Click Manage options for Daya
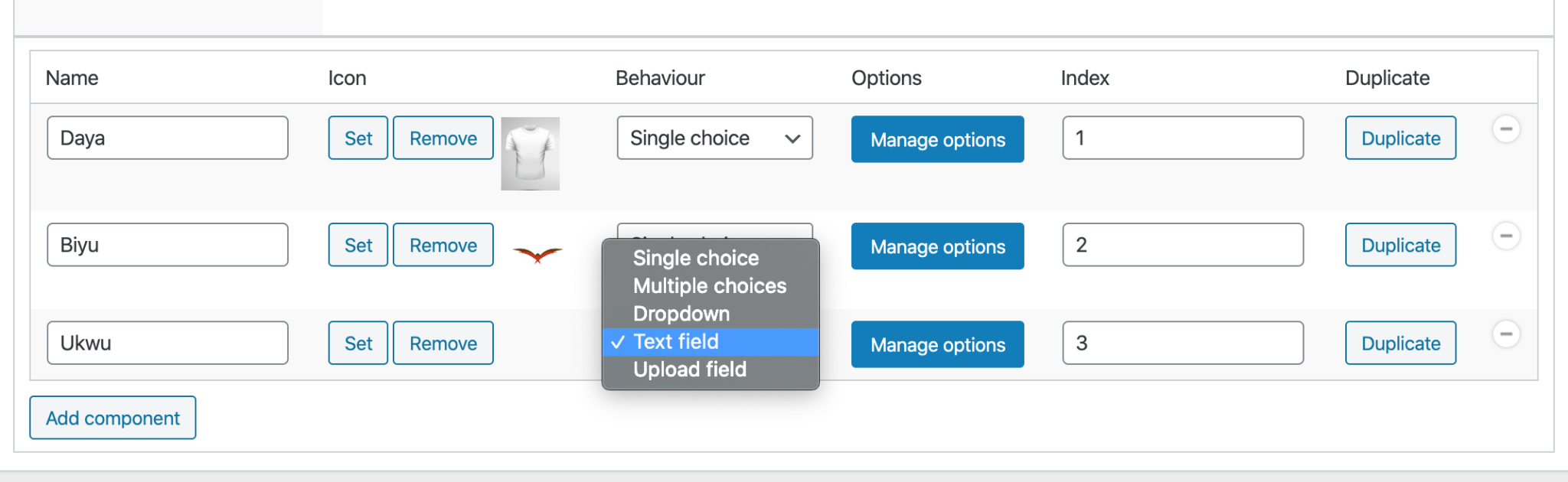 point(937,139)
